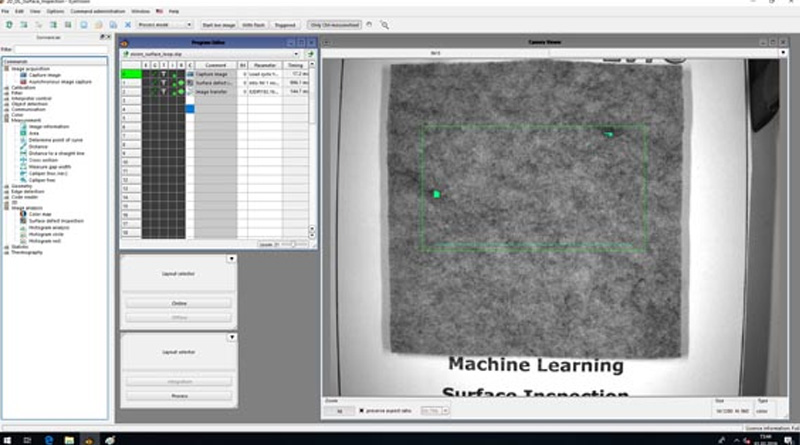The image size is (800, 445).
Task: Expand the Image acquisition tree node
Action: [x=5, y=69]
